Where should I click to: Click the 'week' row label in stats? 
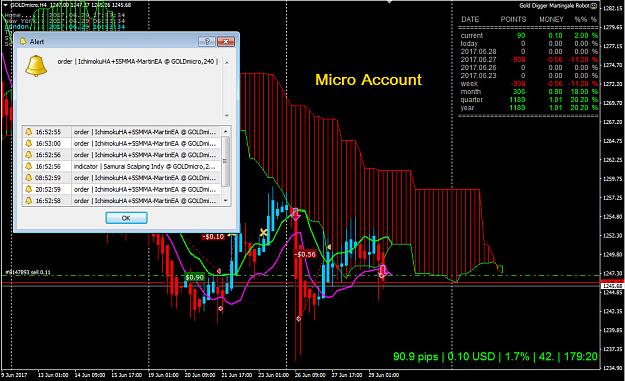point(469,84)
